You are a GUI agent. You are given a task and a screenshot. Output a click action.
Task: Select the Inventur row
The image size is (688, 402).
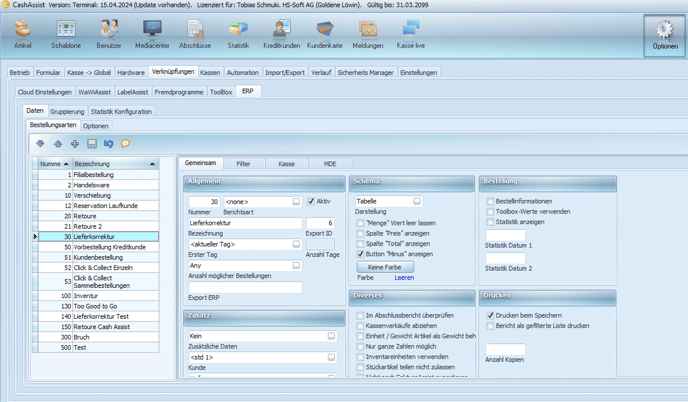pos(98,296)
